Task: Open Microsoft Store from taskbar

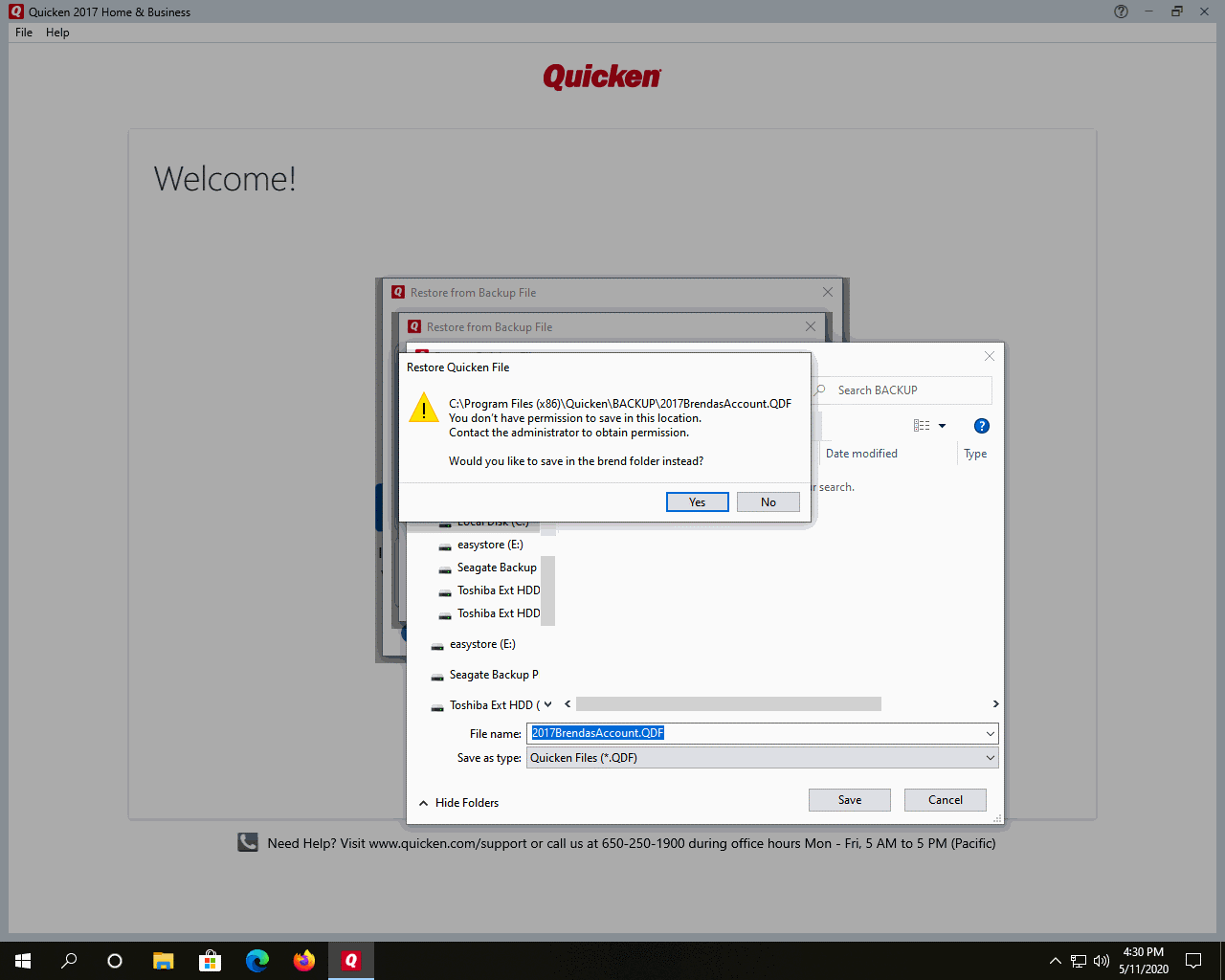Action: pos(210,961)
